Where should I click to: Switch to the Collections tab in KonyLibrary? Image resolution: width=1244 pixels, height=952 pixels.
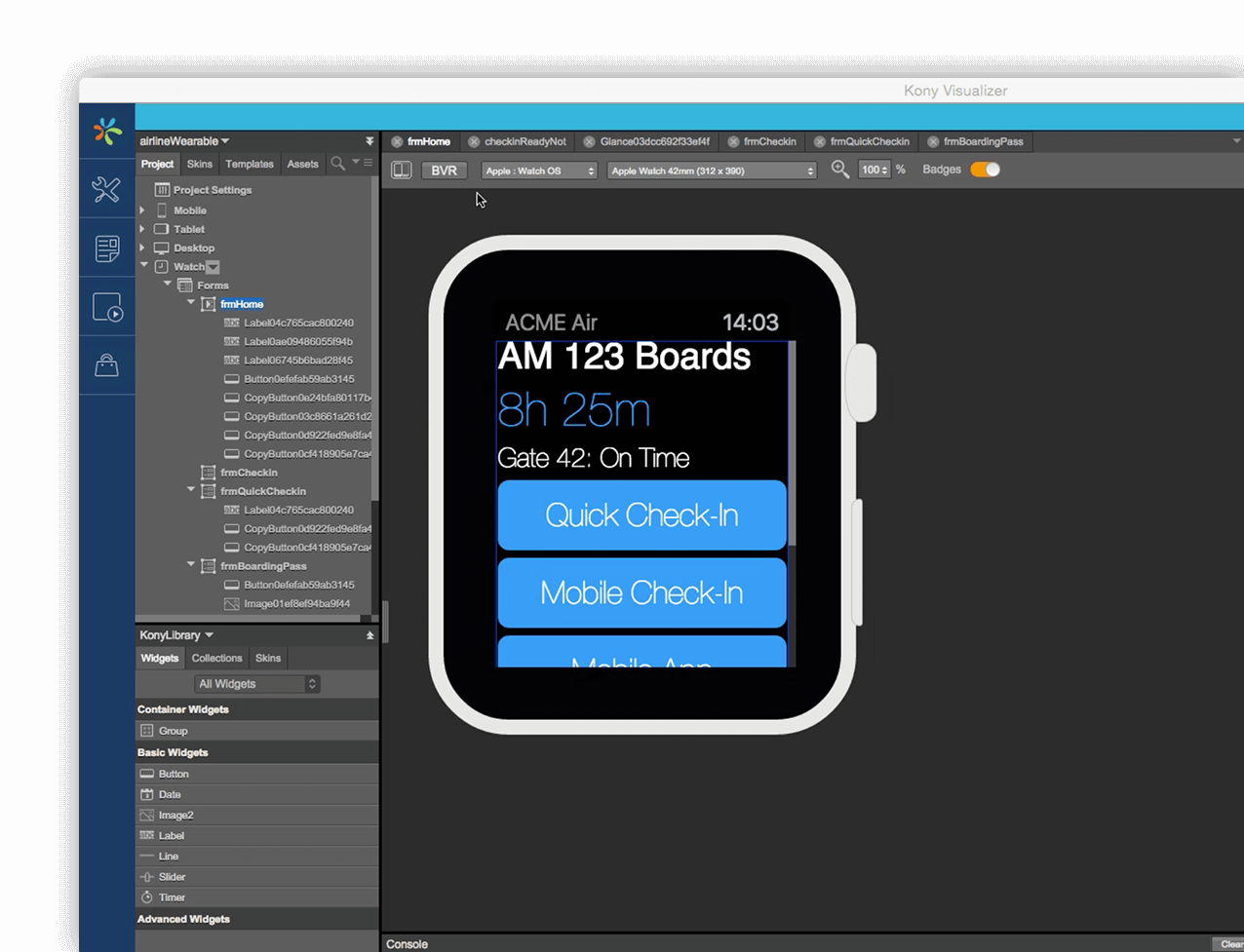216,658
